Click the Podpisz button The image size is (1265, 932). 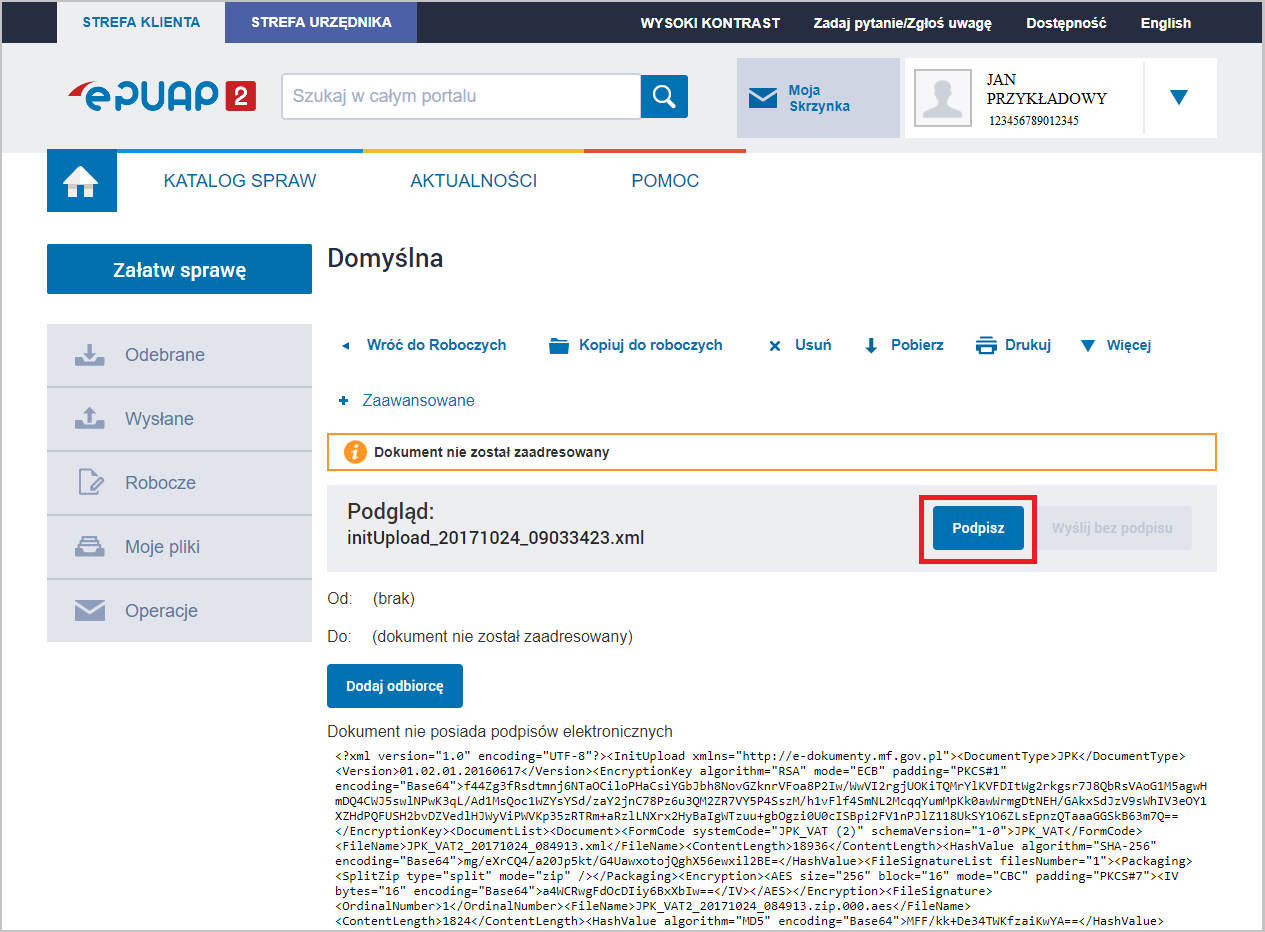click(976, 527)
